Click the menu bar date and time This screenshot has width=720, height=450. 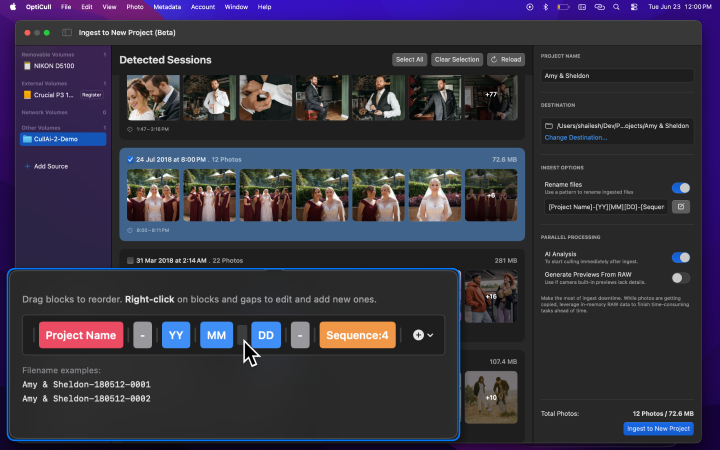point(680,7)
